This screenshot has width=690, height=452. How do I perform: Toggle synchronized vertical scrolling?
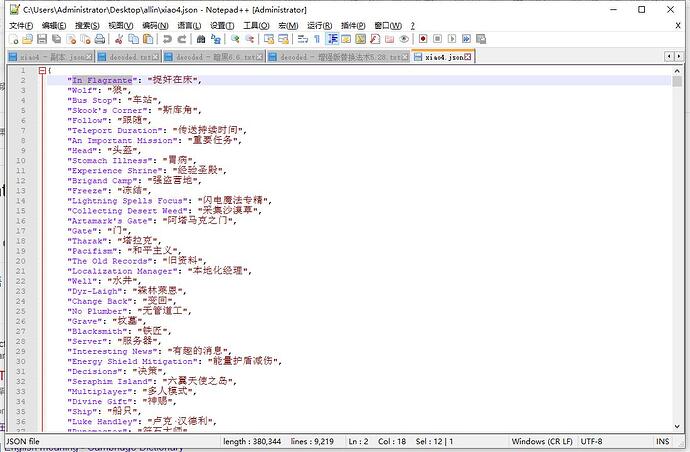coord(269,39)
